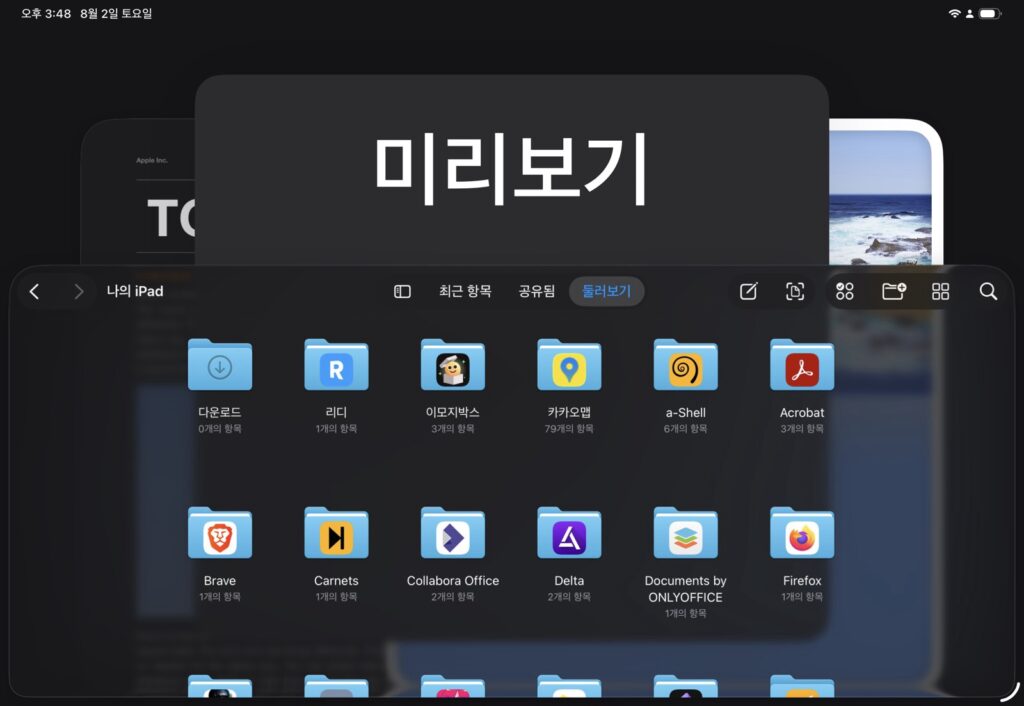Click the 0개의 항목 count text
1024x706 pixels.
[220, 429]
